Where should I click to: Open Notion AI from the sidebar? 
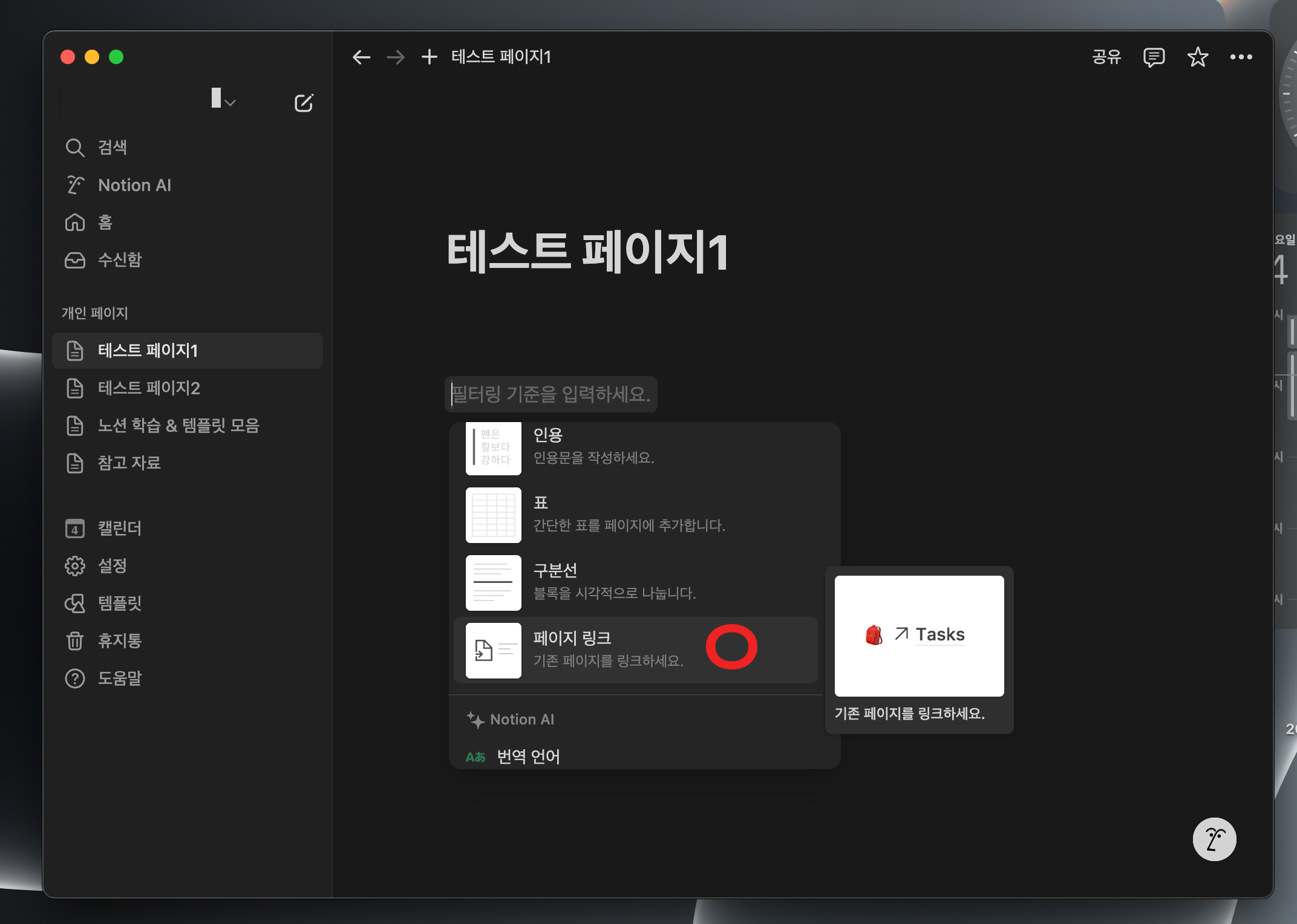[134, 185]
